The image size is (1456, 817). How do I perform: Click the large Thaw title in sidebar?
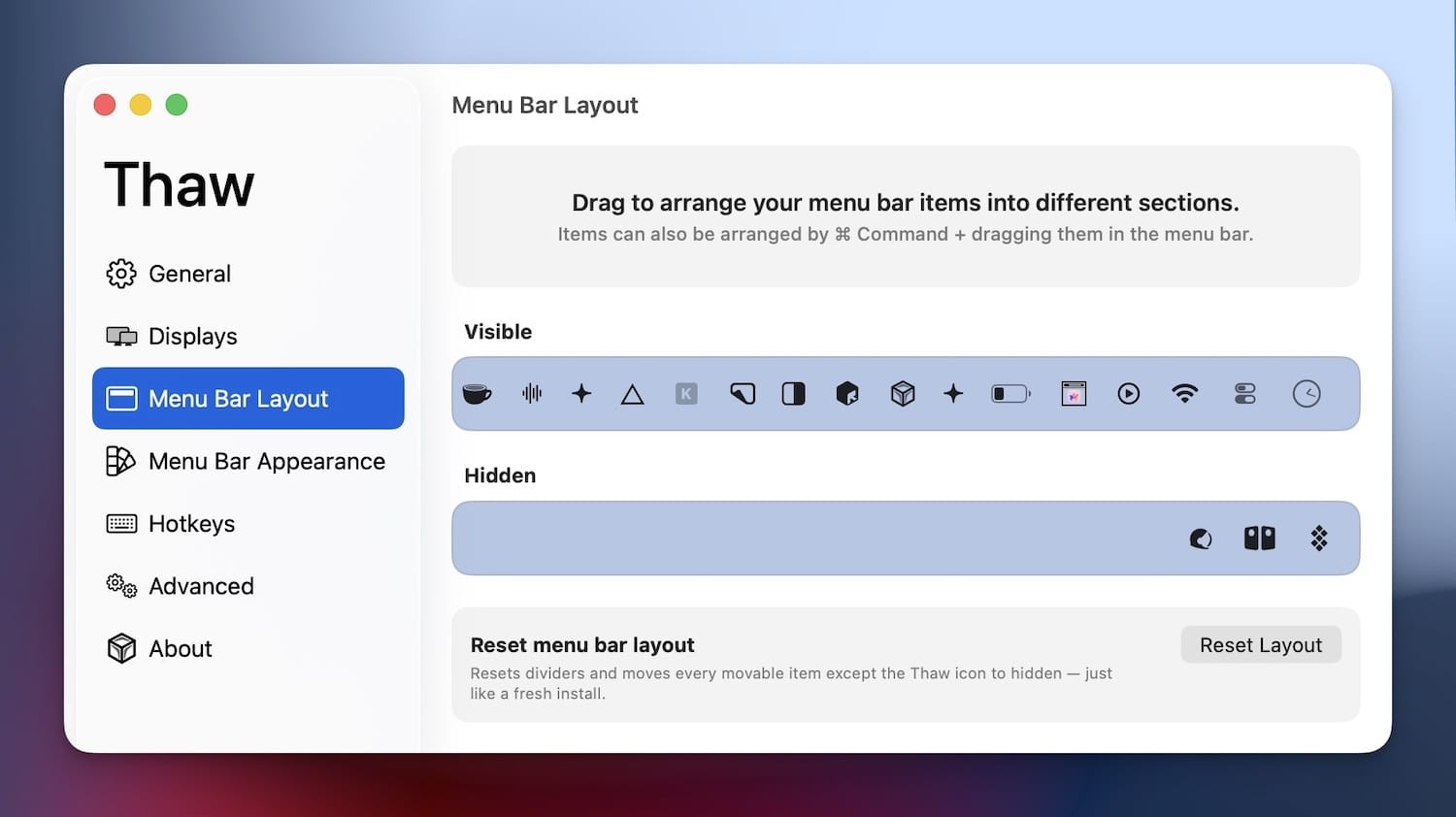click(180, 184)
